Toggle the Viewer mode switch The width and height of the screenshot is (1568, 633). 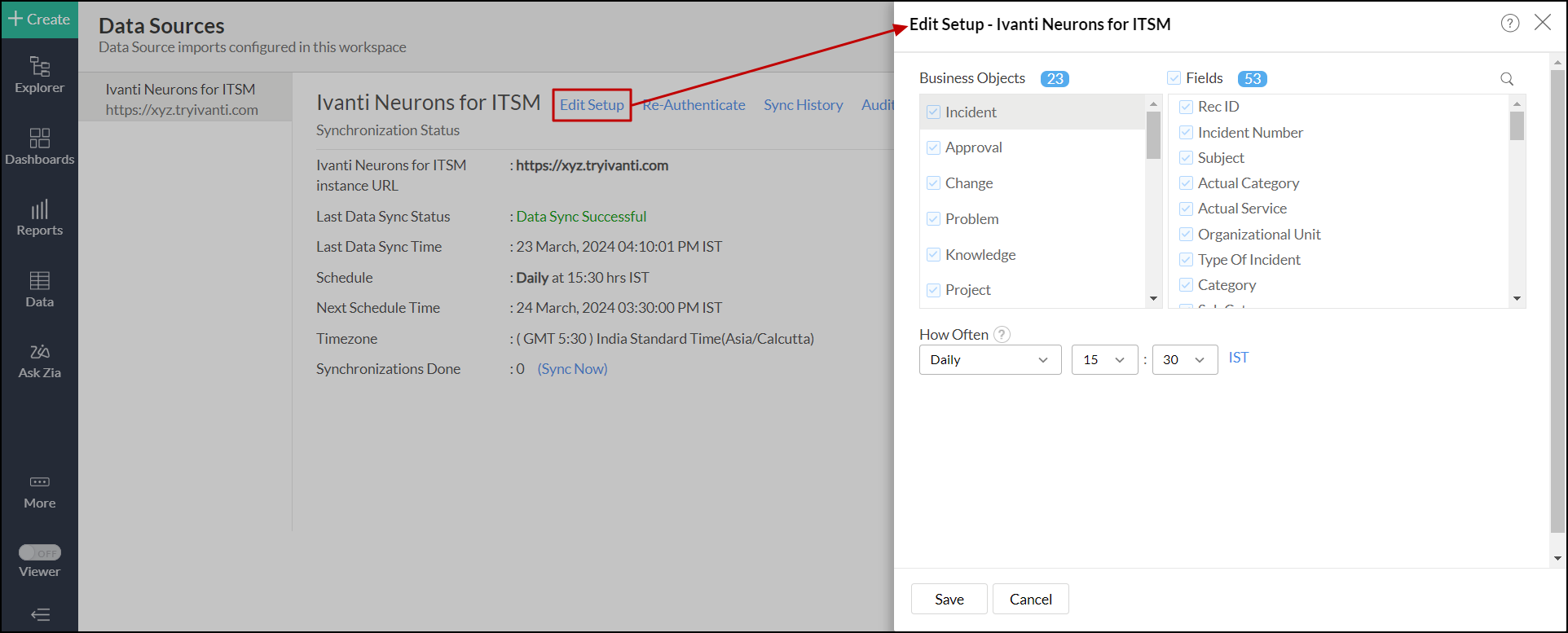point(39,552)
